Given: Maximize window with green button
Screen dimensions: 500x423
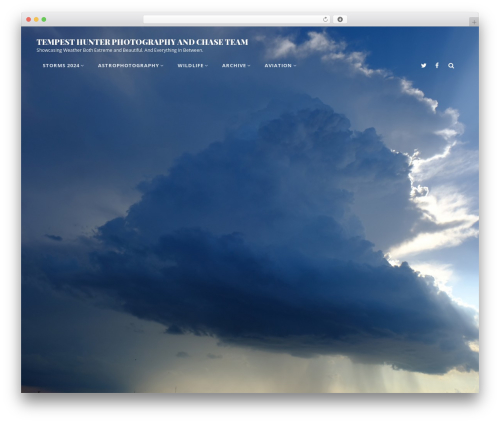Looking at the screenshot, I should pyautogui.click(x=44, y=20).
